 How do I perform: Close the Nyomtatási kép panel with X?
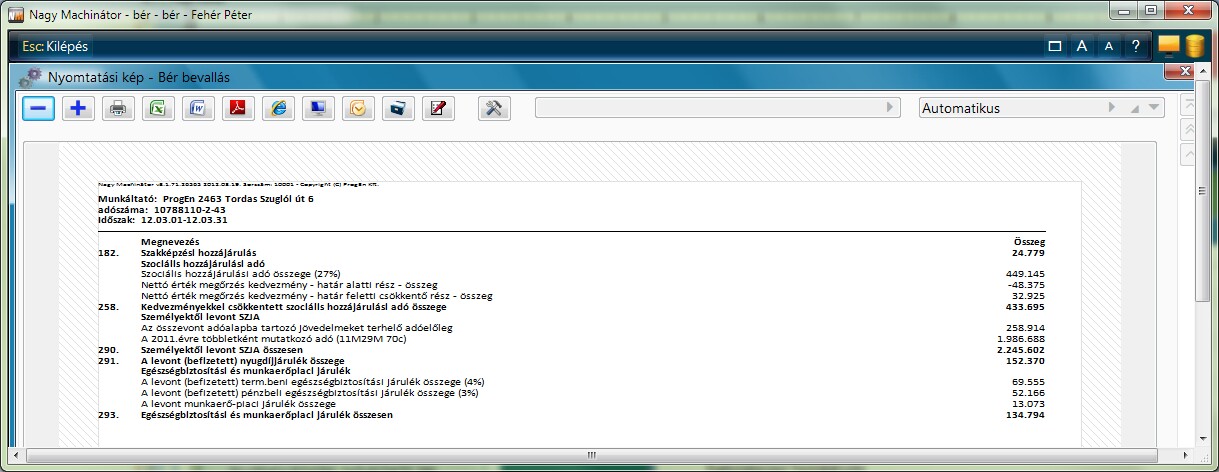point(1186,71)
